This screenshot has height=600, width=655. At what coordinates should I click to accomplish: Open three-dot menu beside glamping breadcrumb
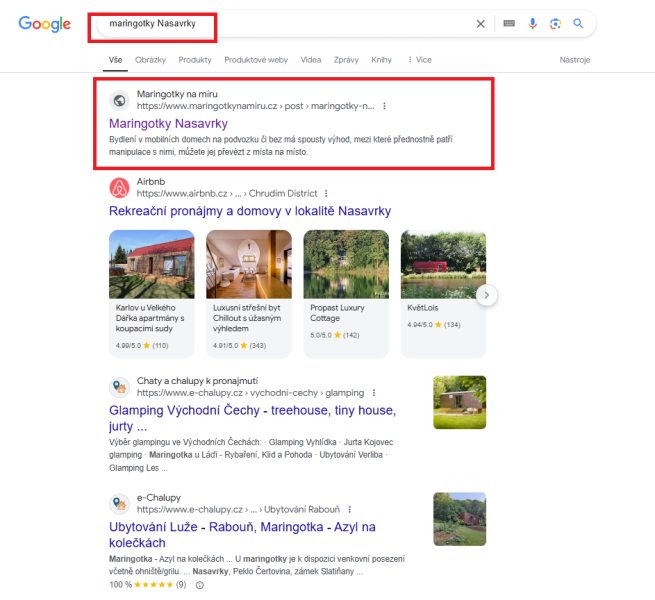[x=374, y=393]
